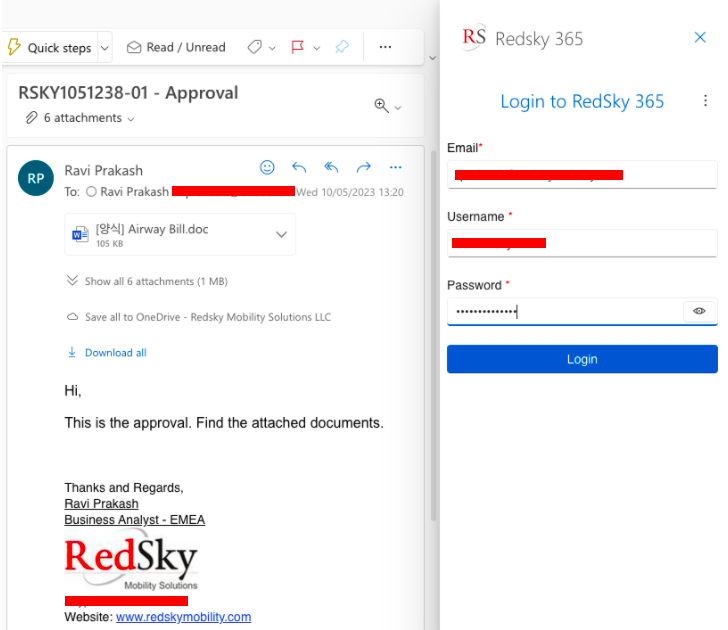Click the paperclip attachments icon

(31, 118)
